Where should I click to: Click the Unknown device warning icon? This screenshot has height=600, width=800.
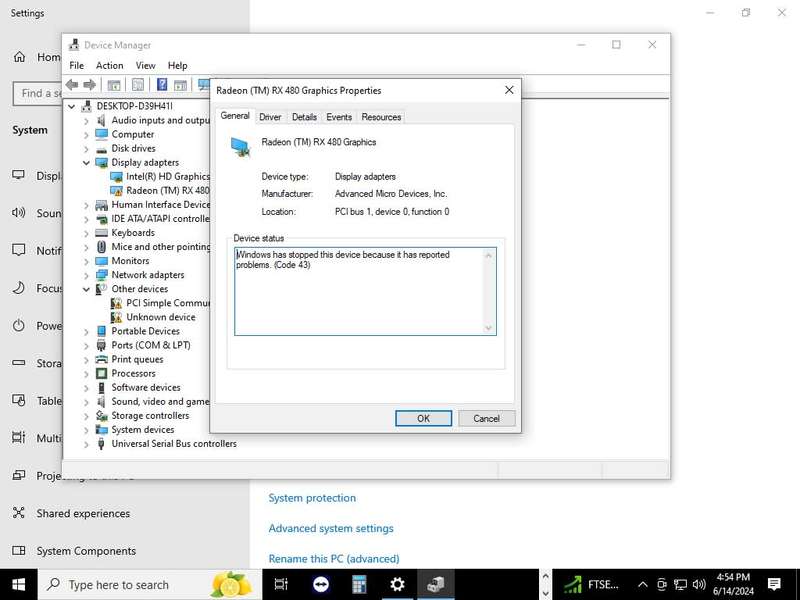pos(116,317)
